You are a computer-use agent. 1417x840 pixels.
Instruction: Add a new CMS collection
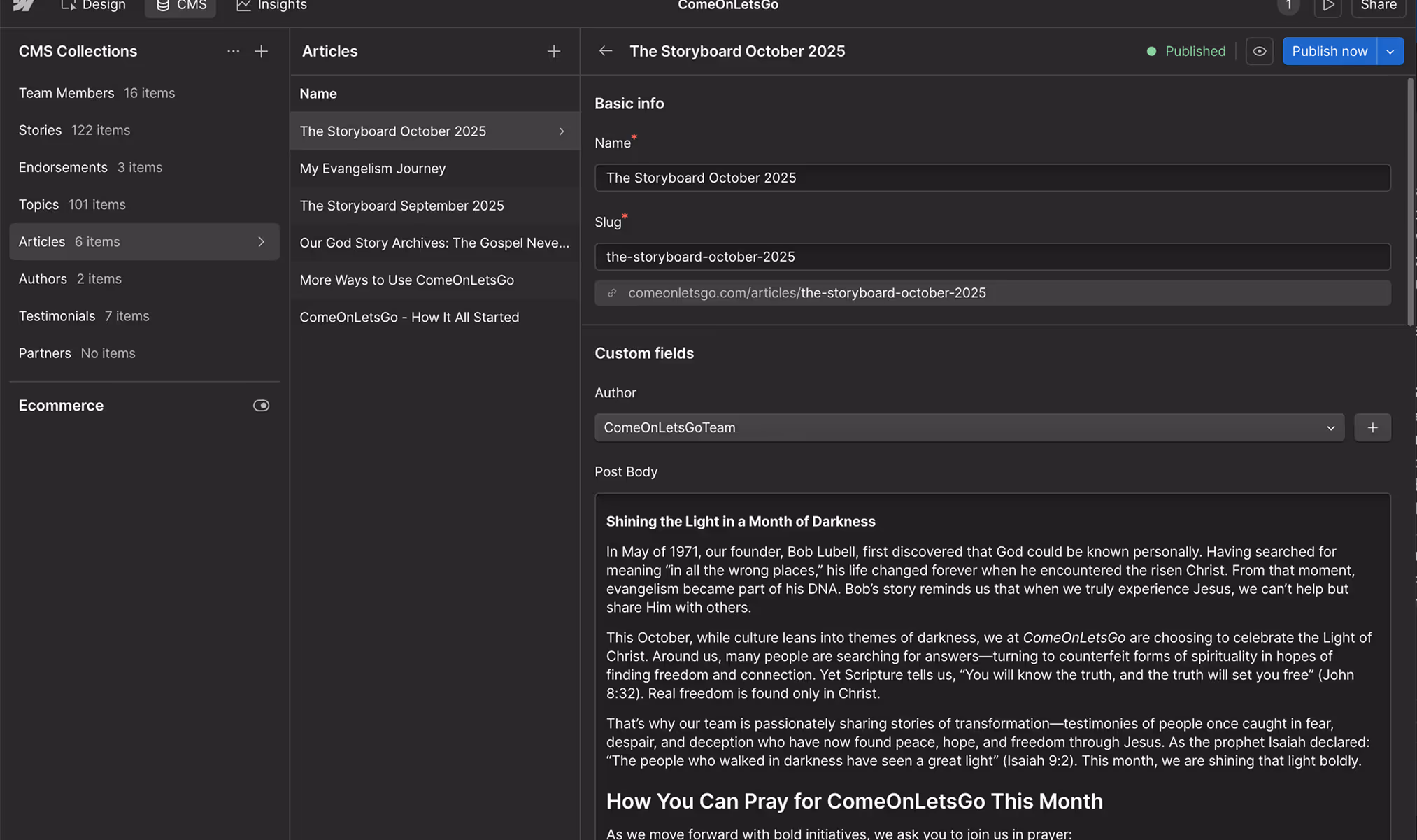(x=261, y=51)
